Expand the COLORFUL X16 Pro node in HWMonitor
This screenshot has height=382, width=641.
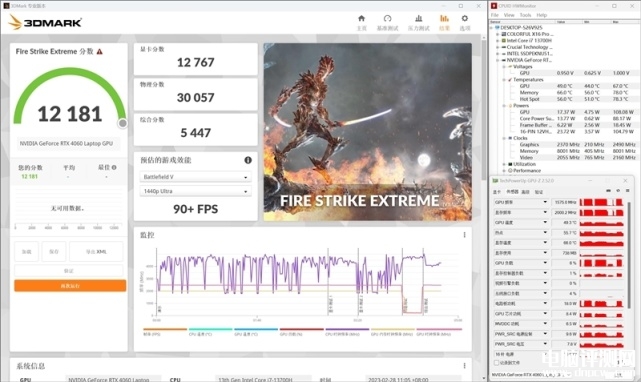[x=498, y=34]
